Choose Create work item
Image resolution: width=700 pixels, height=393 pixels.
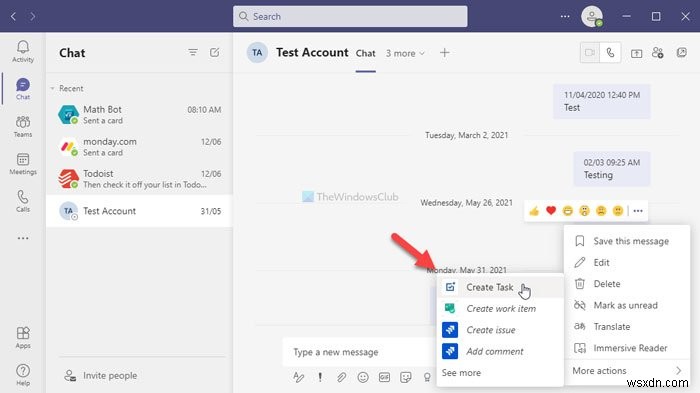click(x=500, y=309)
